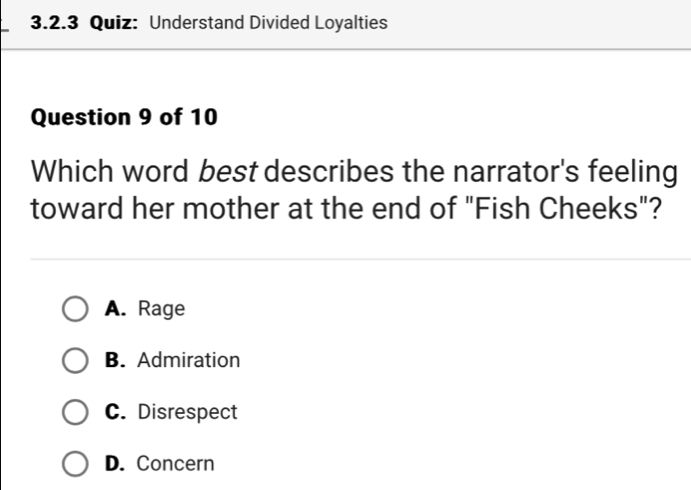The height and width of the screenshot is (490, 691).
Task: Click the letter "D." before Concern
Action: pos(114,464)
